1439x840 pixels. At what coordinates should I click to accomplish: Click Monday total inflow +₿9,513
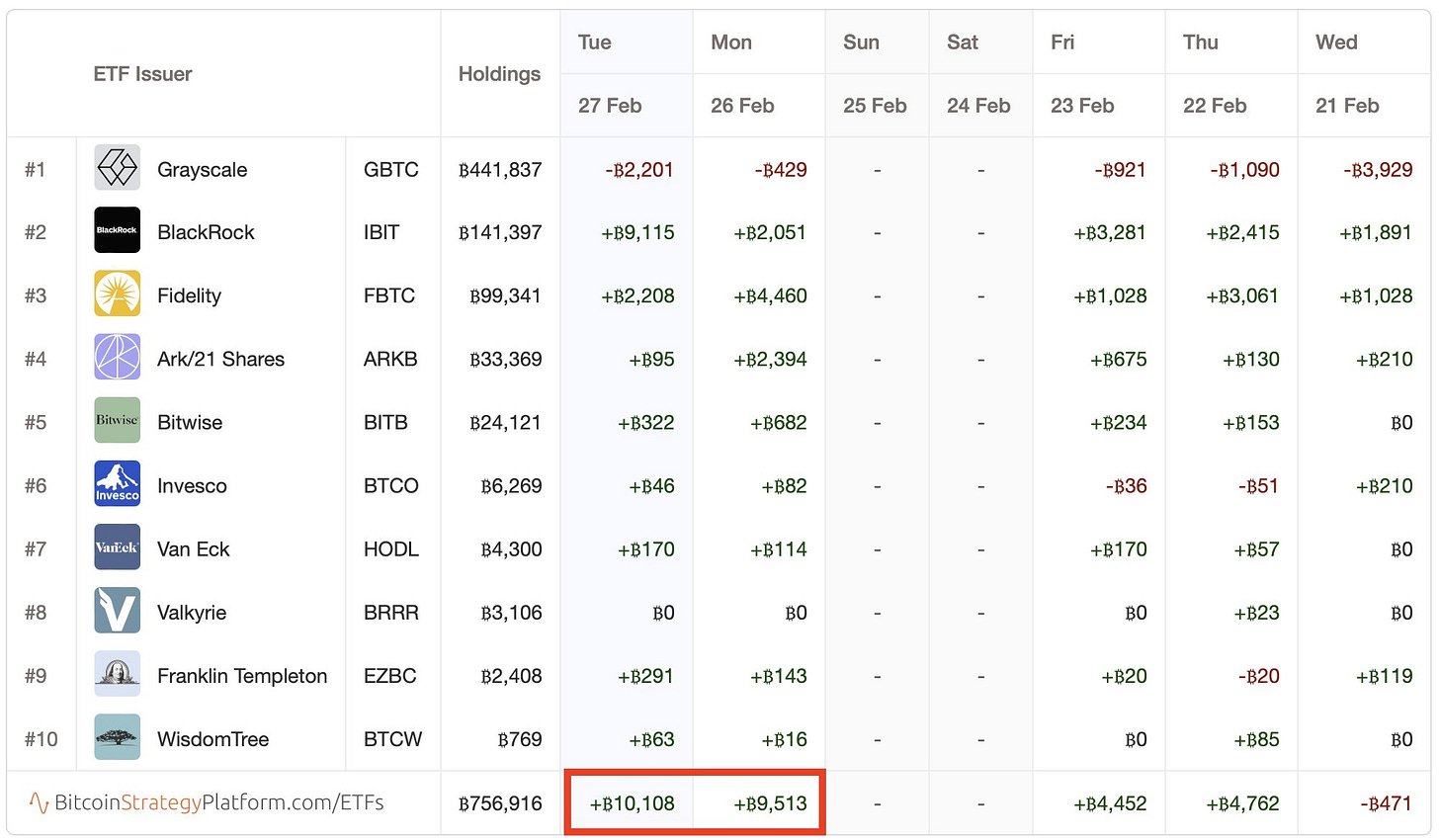[x=770, y=803]
